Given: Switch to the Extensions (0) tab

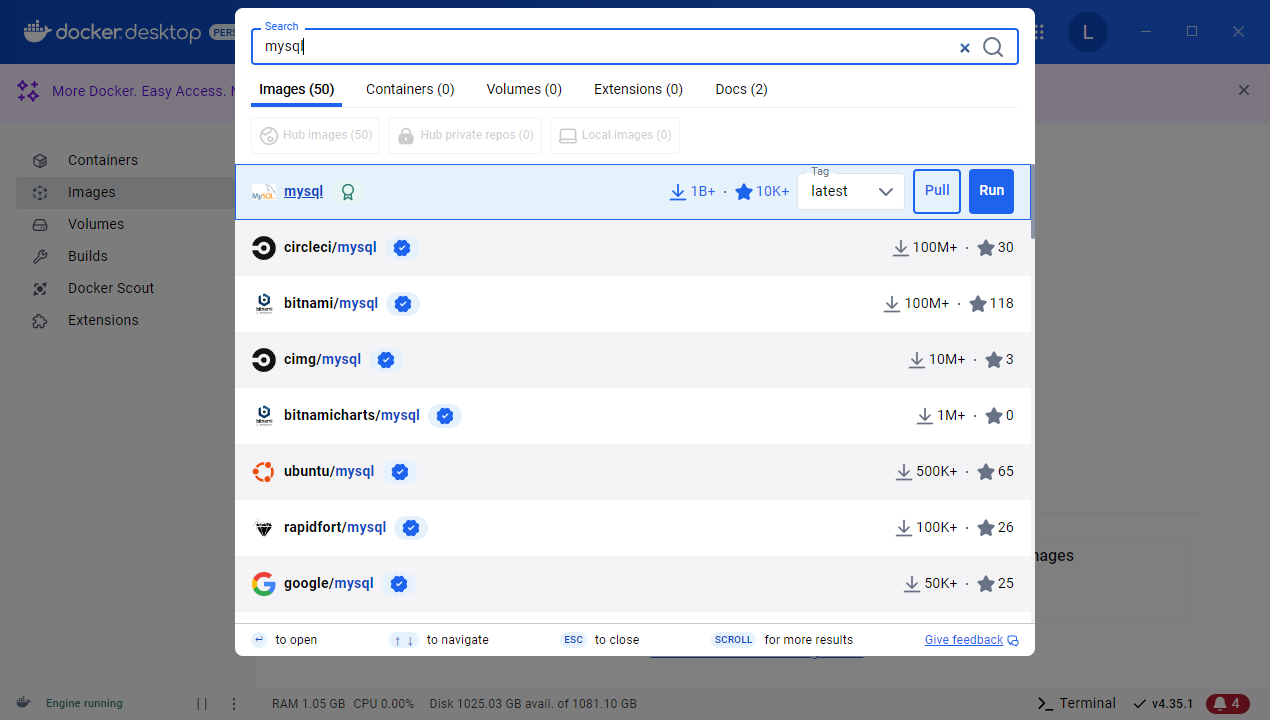Looking at the screenshot, I should 638,89.
